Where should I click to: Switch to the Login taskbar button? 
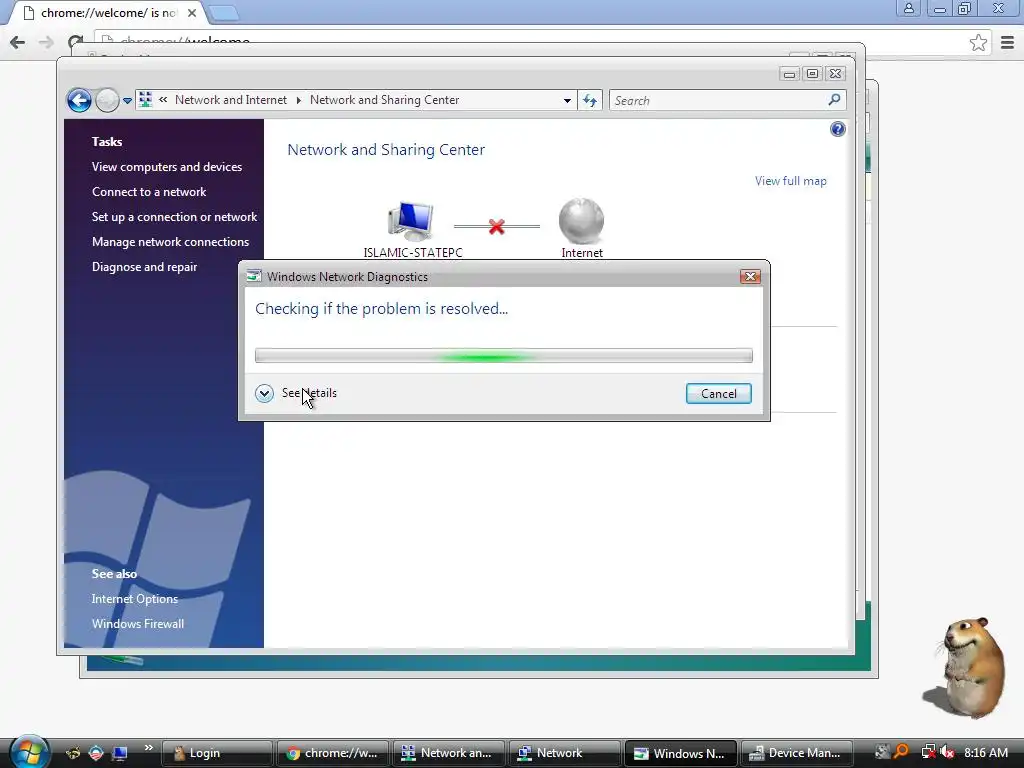(x=216, y=753)
